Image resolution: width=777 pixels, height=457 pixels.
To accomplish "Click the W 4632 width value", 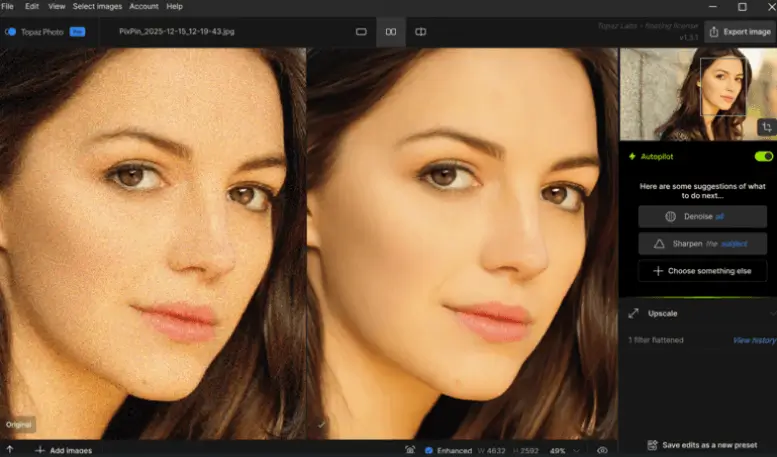I will tap(492, 451).
